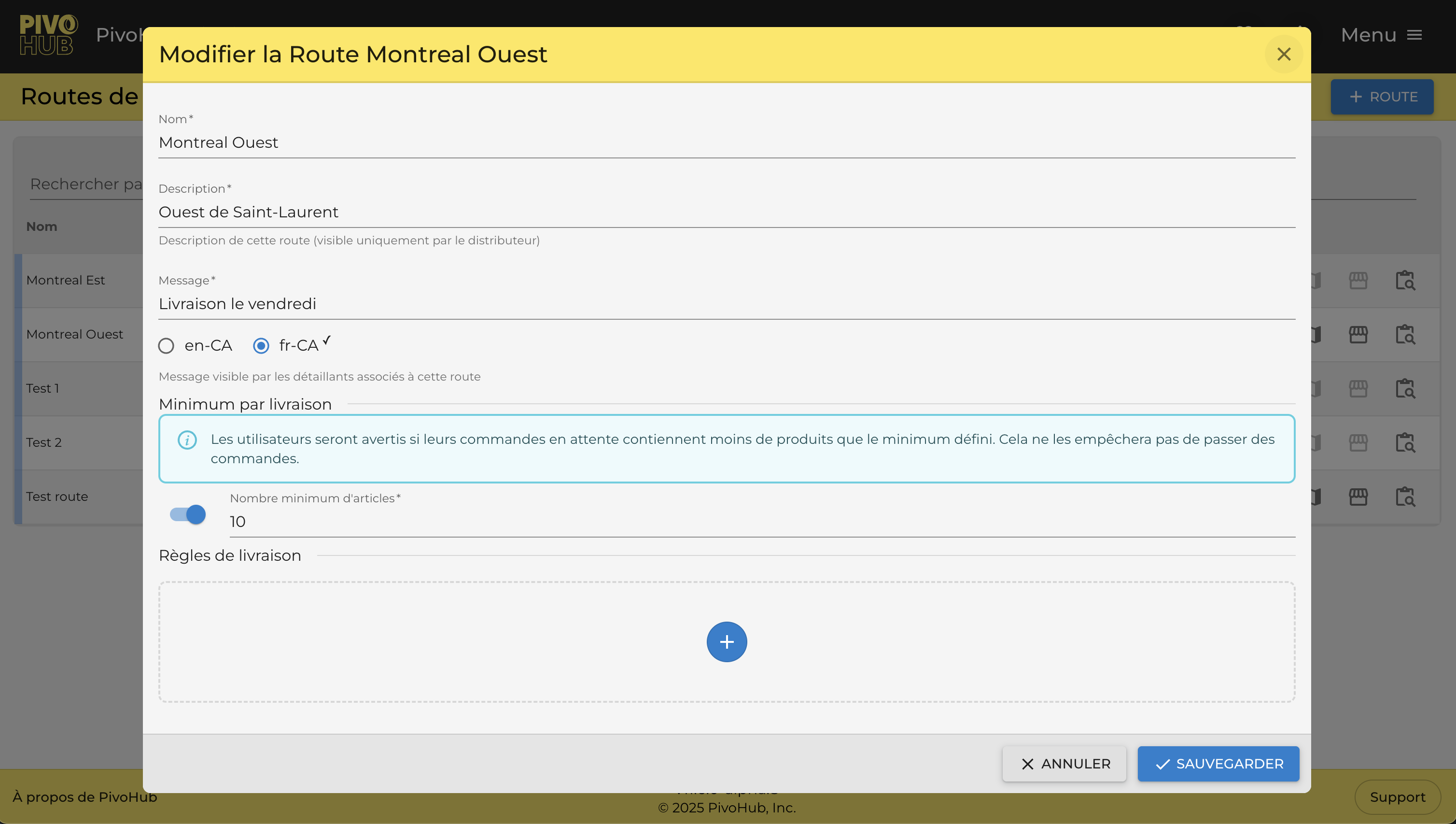Toggle the minimum per delivery switch

pyautogui.click(x=188, y=514)
